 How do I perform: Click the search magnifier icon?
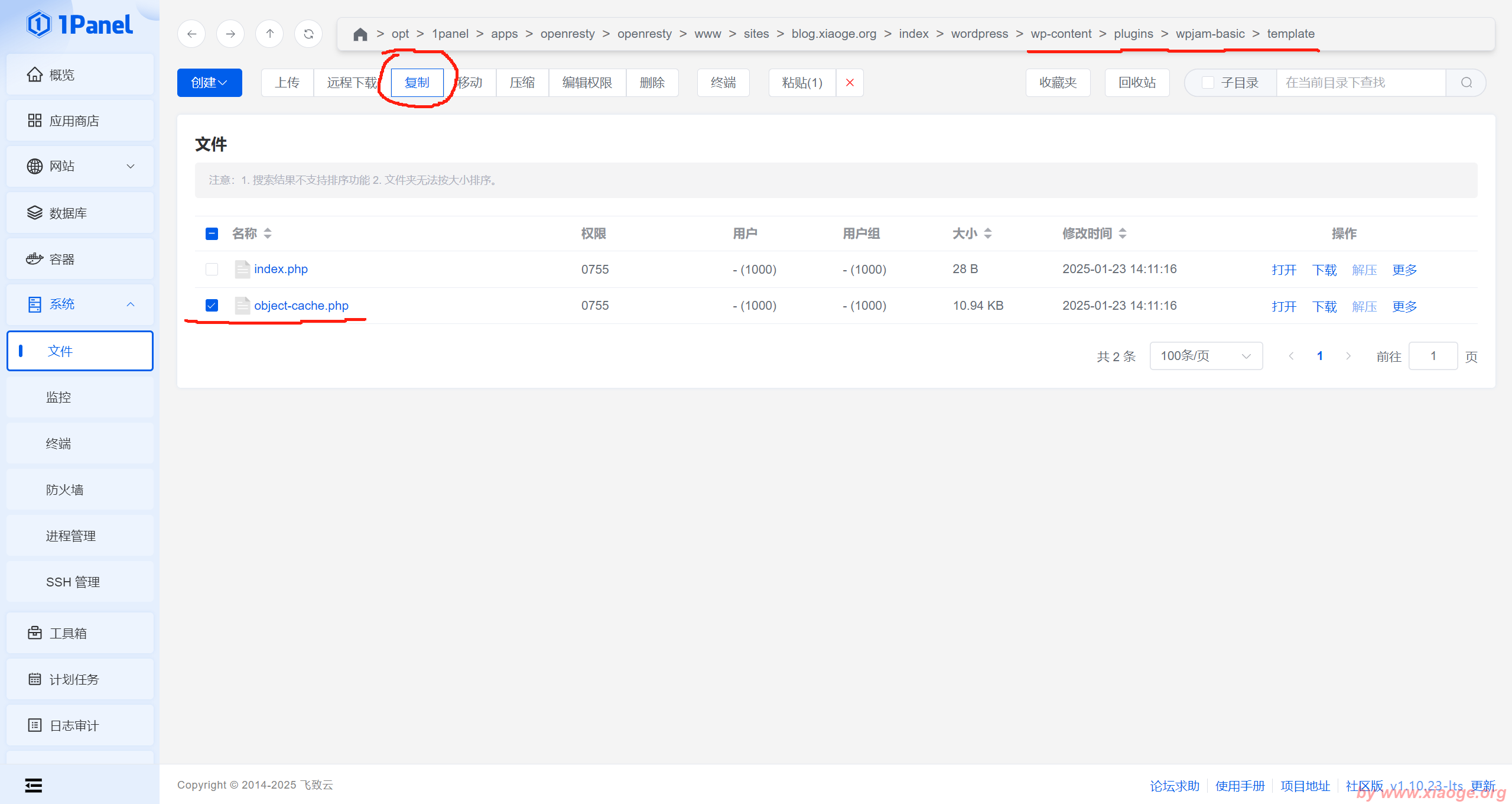tap(1466, 83)
